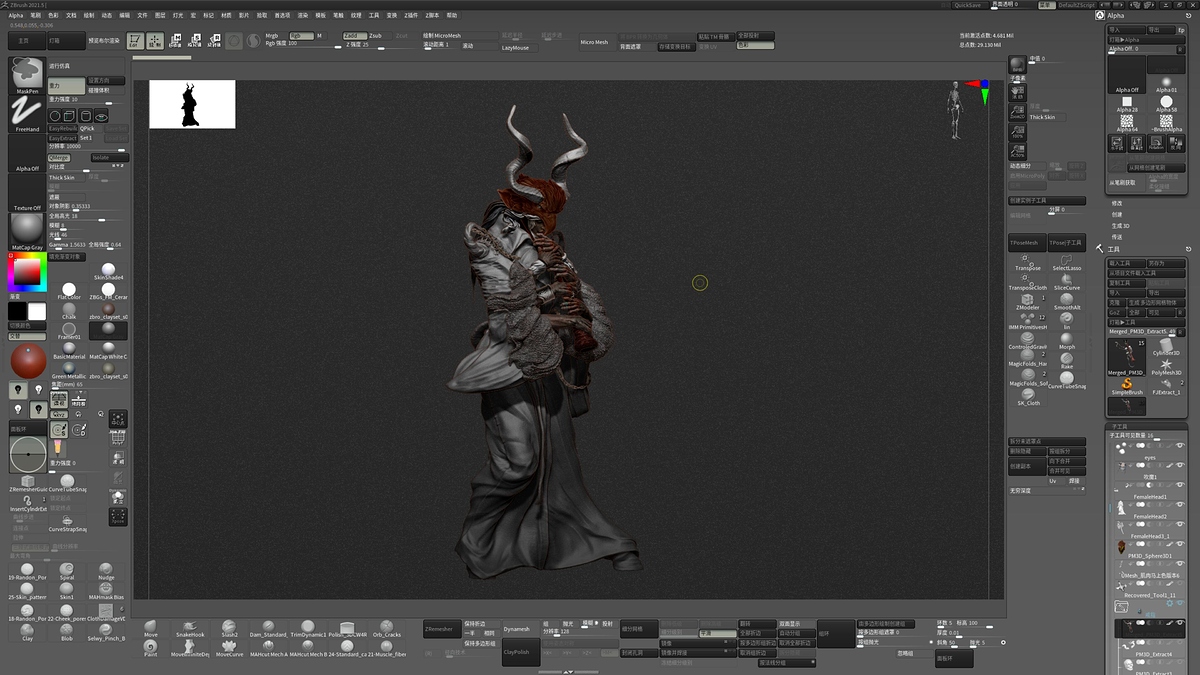Select the MaskPen brush thumbnail
This screenshot has height=675, width=1200.
point(27,75)
